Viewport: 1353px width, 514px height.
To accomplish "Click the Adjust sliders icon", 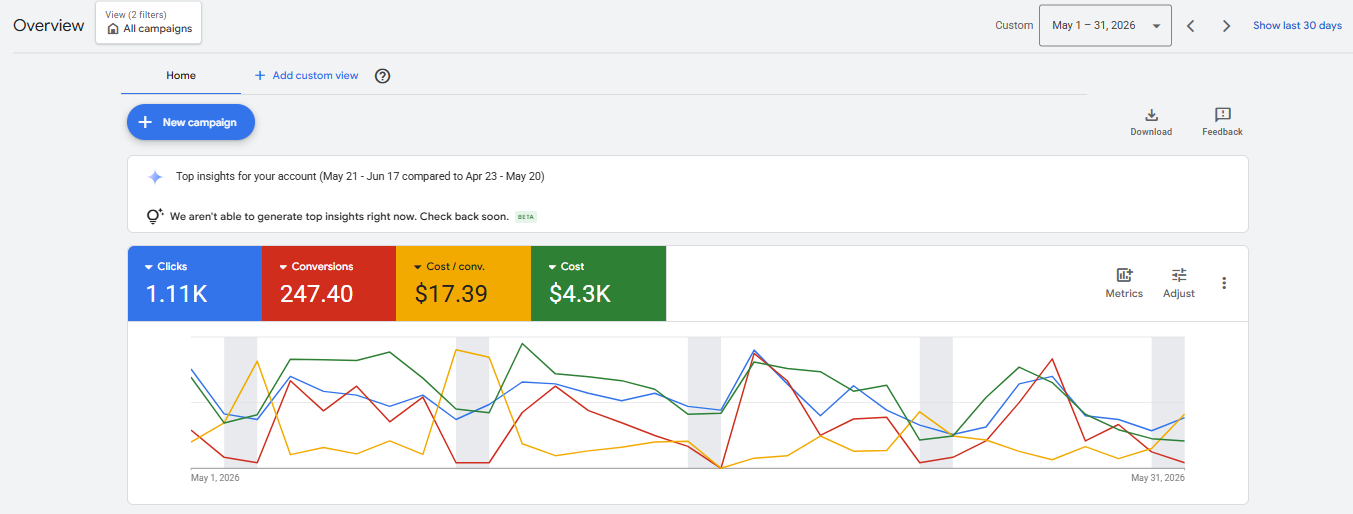I will click(x=1179, y=275).
